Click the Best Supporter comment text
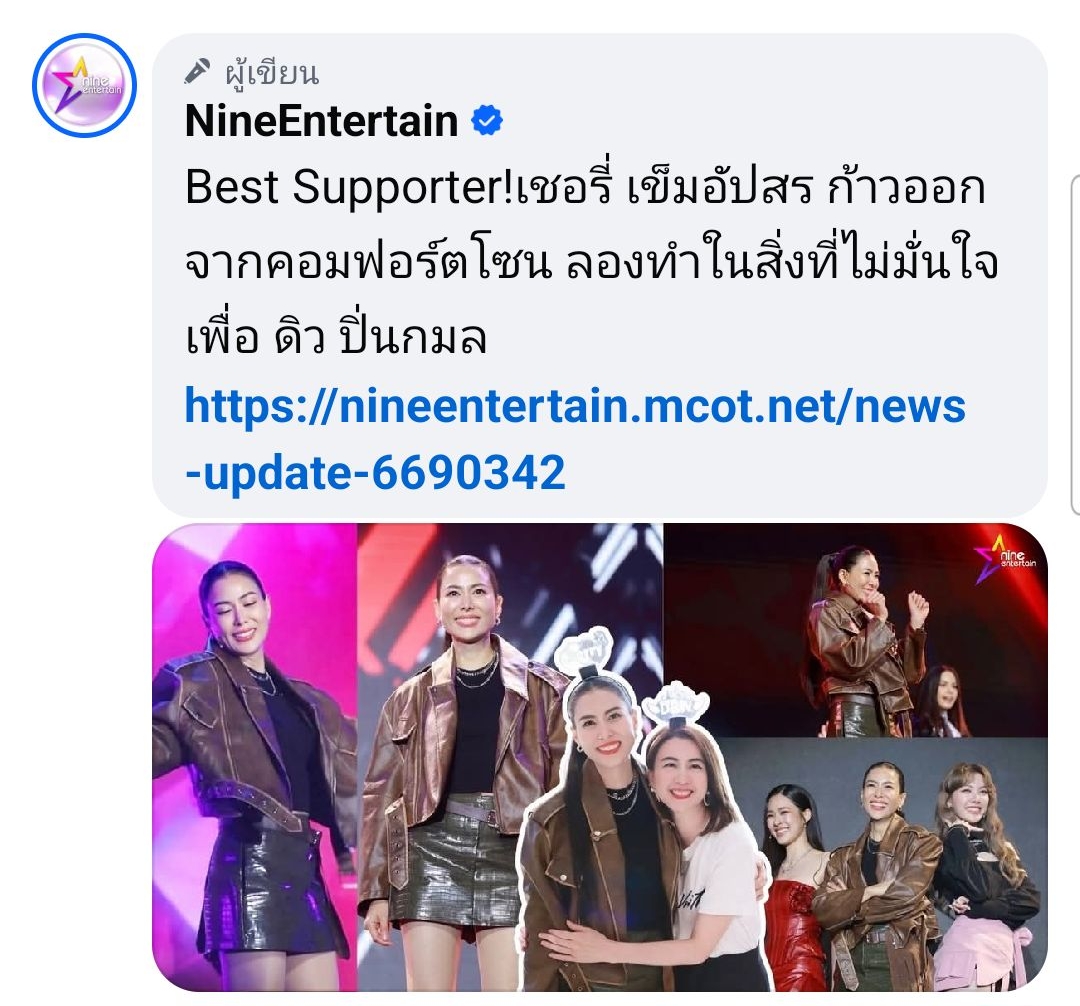1080x1006 pixels. (x=591, y=262)
